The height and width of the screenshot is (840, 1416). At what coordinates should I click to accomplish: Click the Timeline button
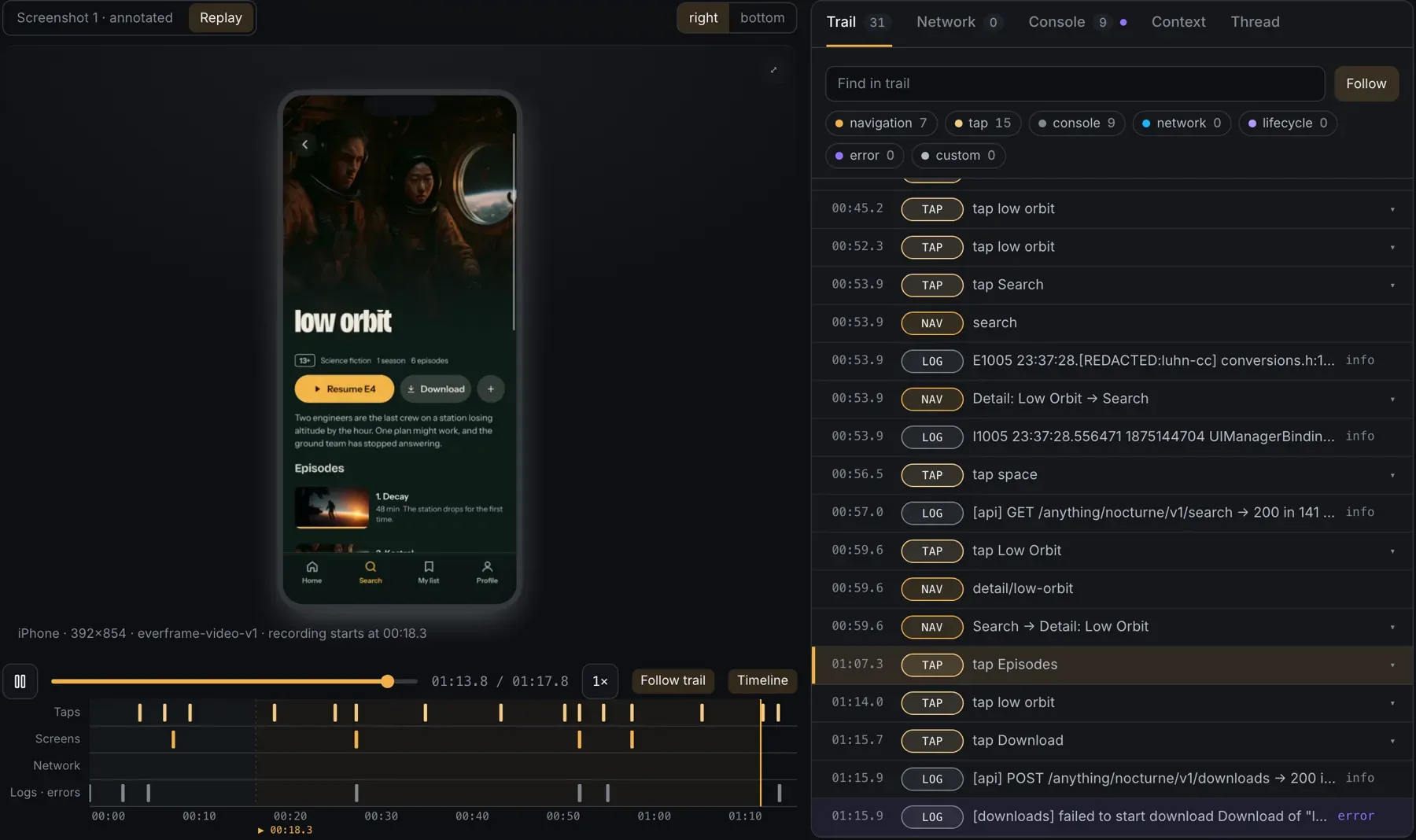pyautogui.click(x=762, y=680)
